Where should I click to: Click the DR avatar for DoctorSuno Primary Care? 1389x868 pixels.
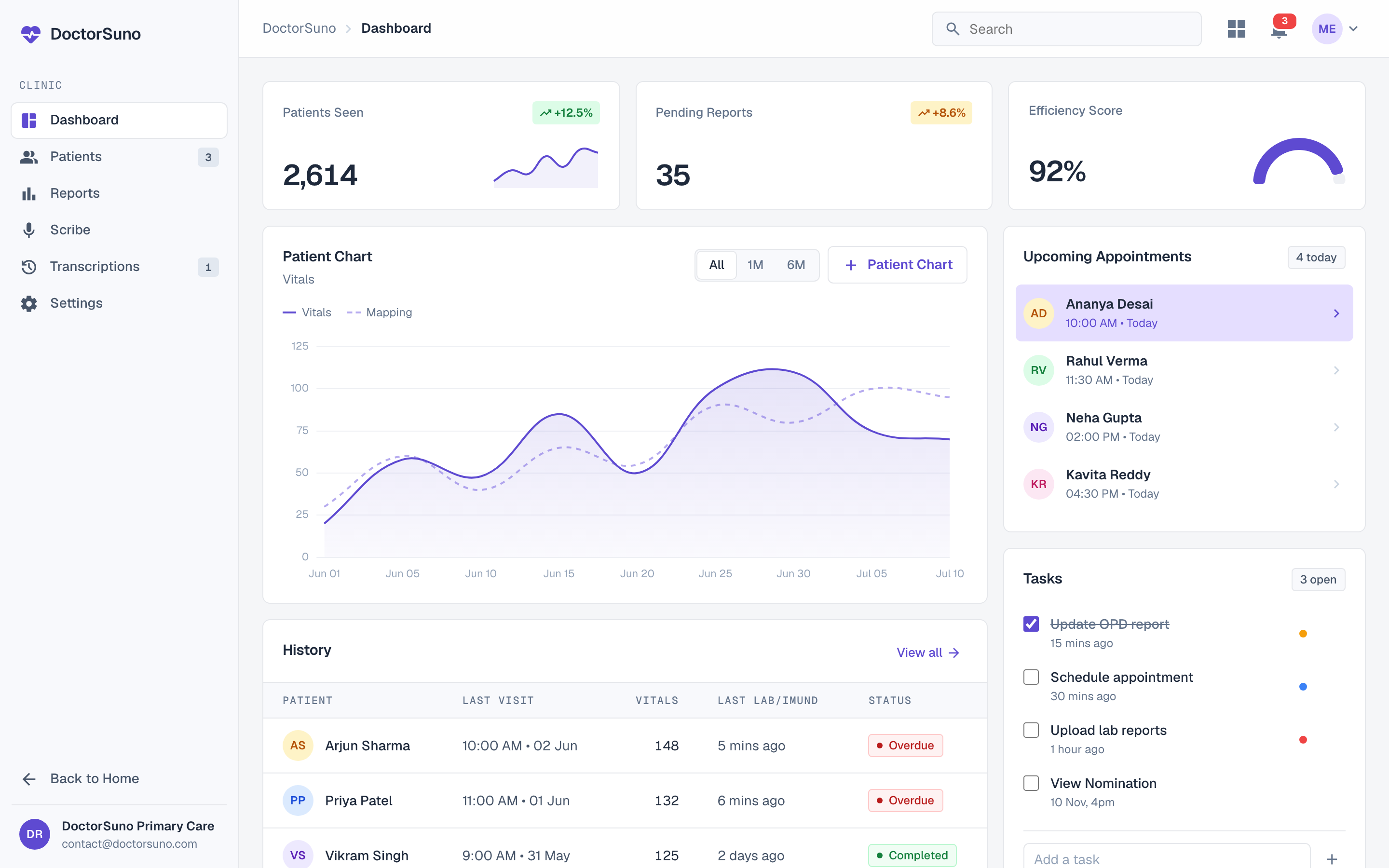(34, 834)
